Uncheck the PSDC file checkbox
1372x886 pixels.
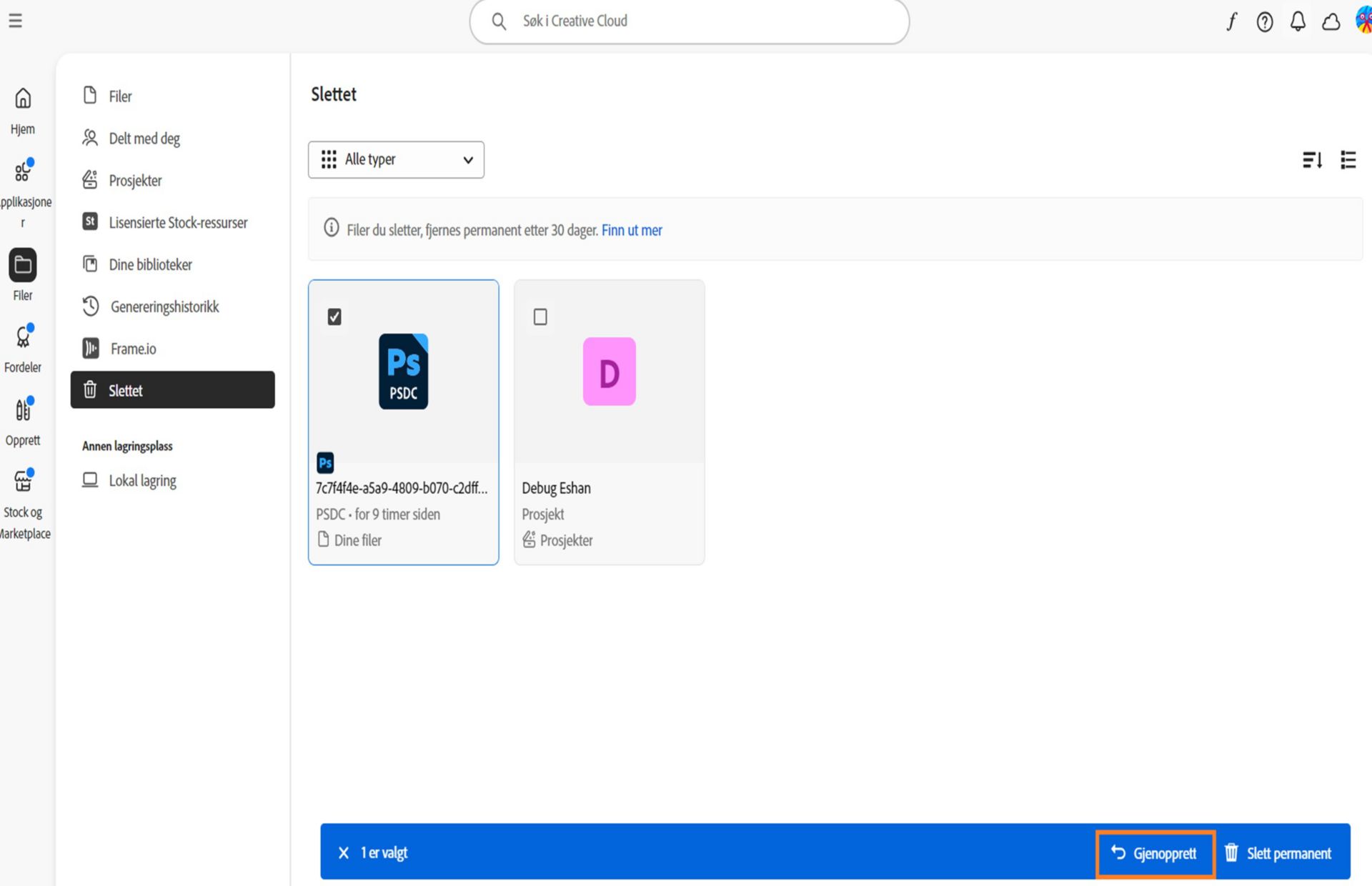point(334,317)
